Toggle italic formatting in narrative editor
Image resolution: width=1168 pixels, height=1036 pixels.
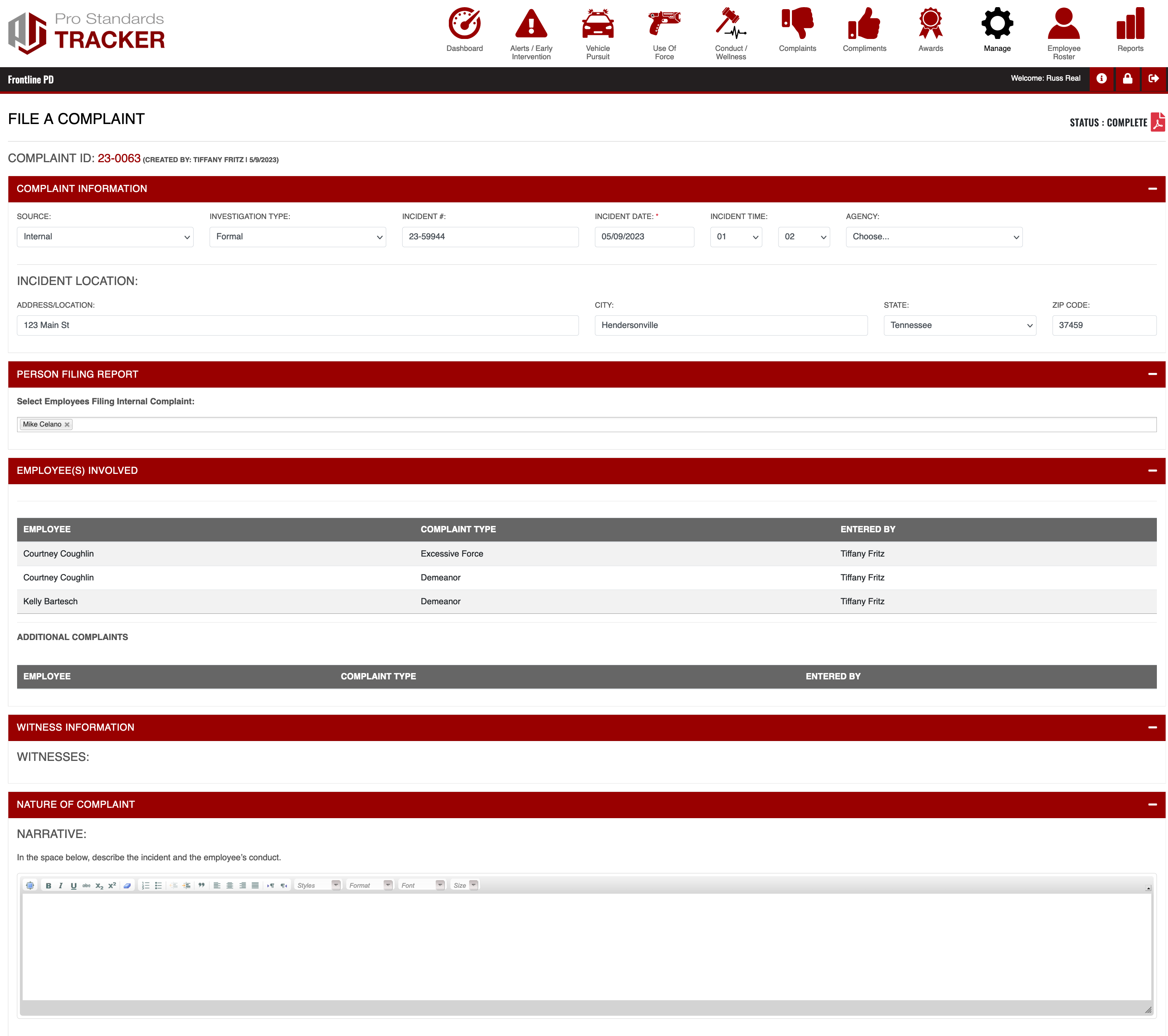[x=60, y=885]
